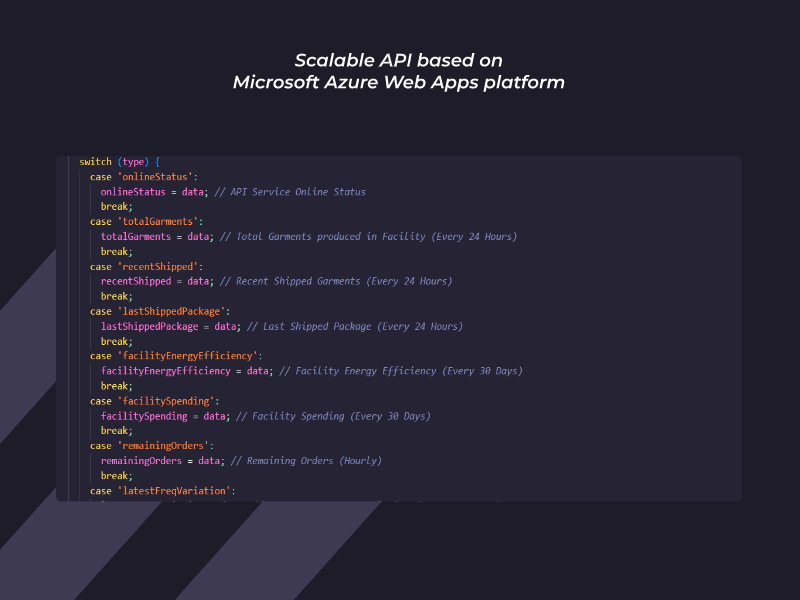The image size is (800, 600).
Task: Click the 'remainingOrders = data;' assignment
Action: [163, 461]
